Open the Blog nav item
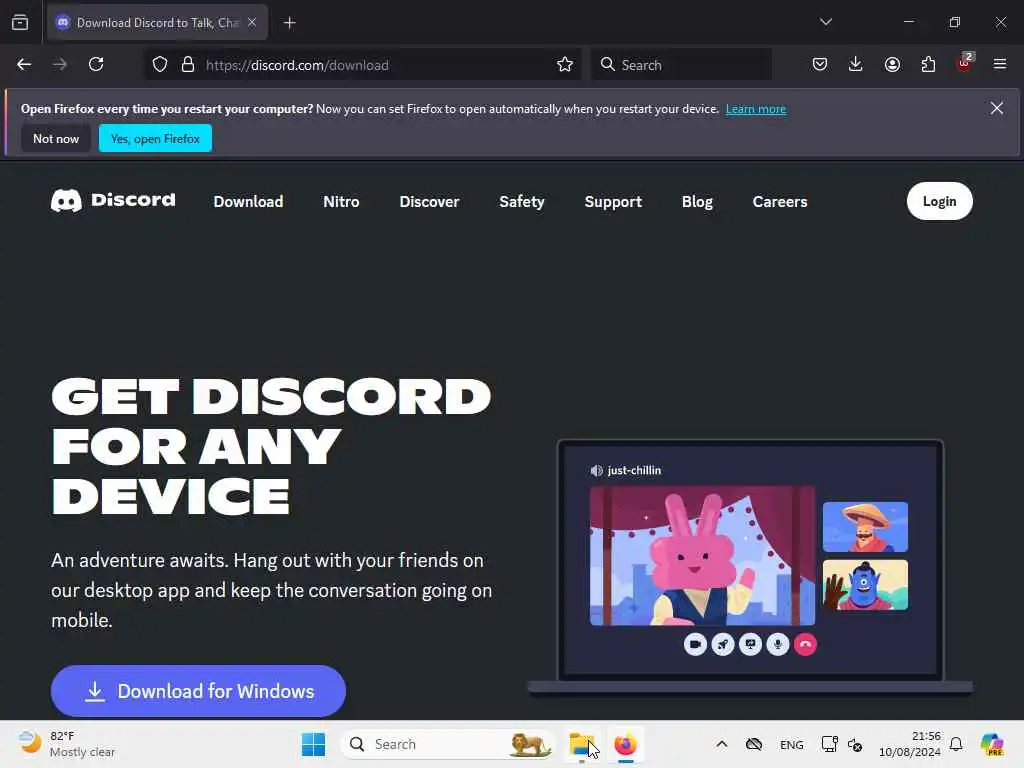 click(x=697, y=202)
